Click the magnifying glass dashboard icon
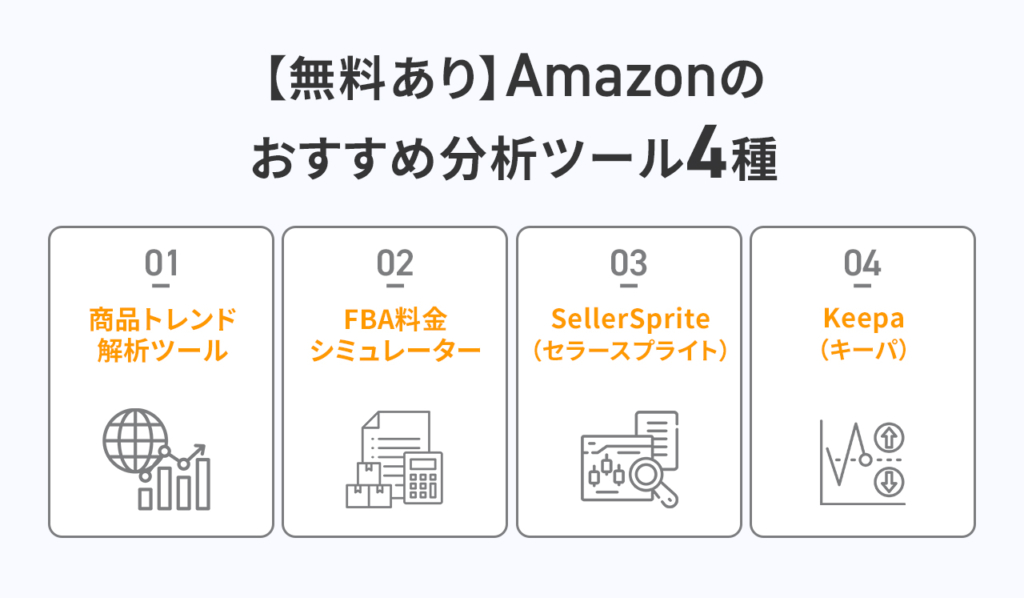Image resolution: width=1024 pixels, height=598 pixels. (x=630, y=459)
